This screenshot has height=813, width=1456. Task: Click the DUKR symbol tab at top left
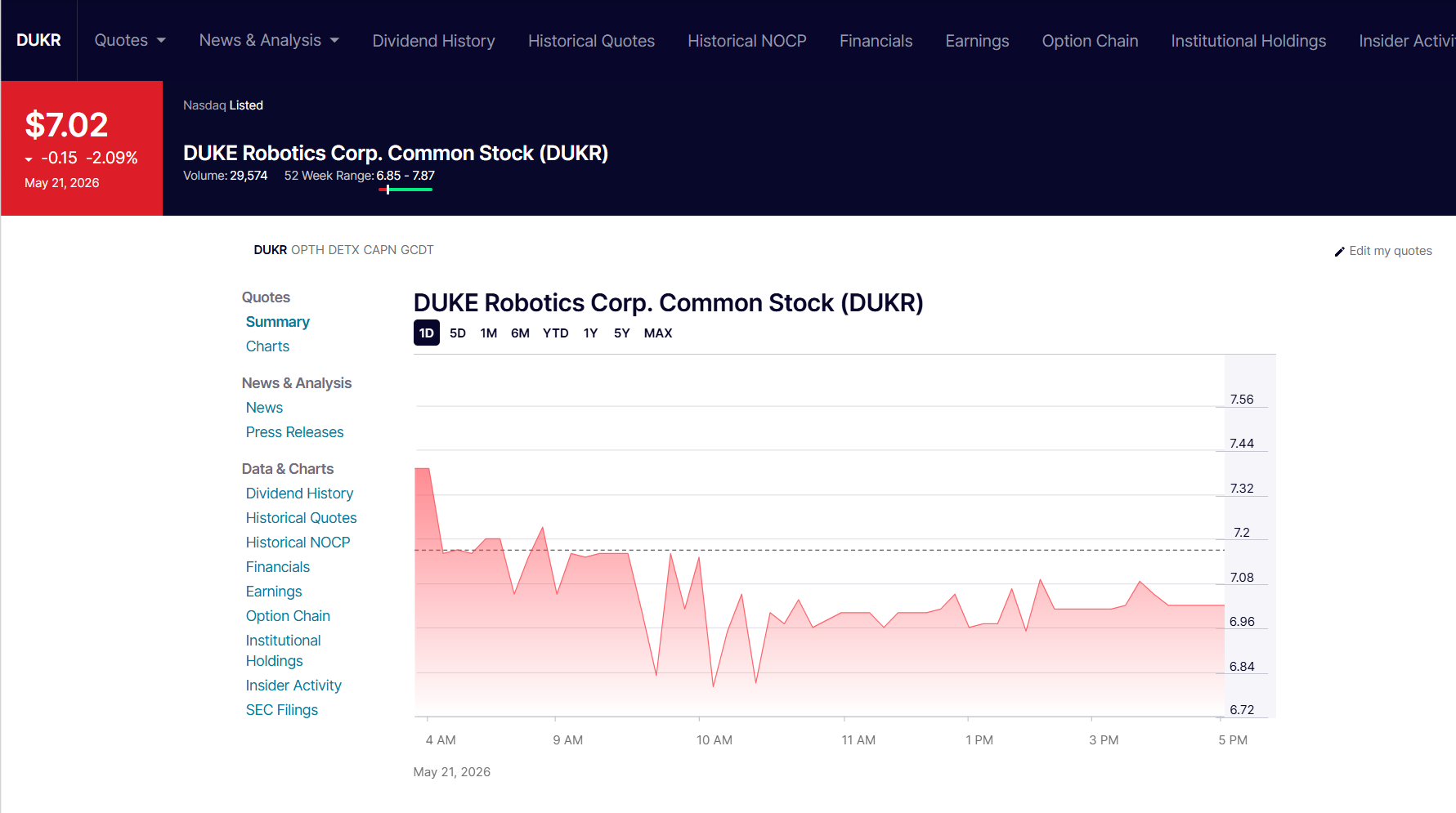pyautogui.click(x=38, y=40)
